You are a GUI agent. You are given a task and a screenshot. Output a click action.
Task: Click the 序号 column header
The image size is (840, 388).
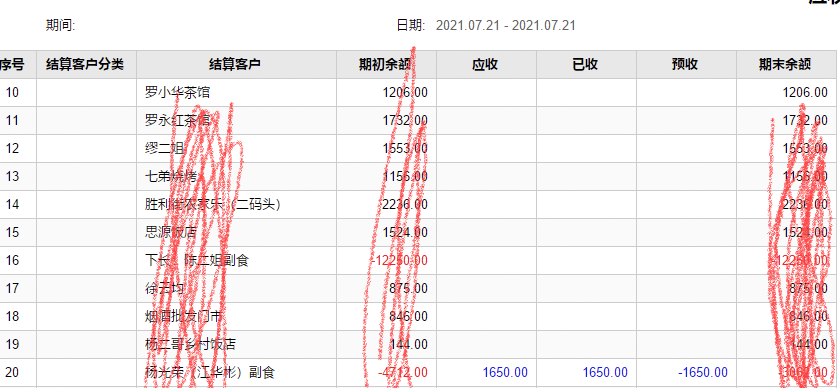point(12,65)
